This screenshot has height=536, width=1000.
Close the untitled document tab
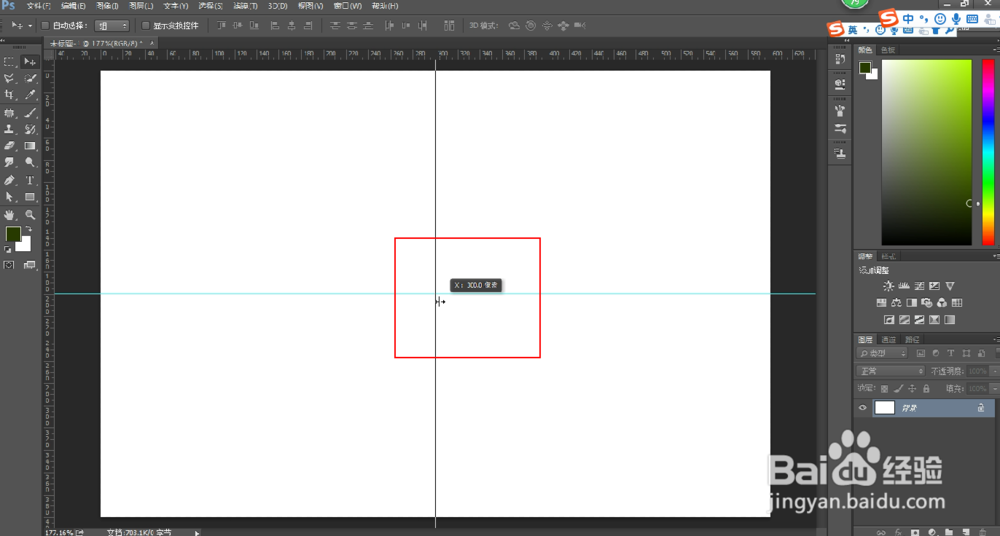[151, 43]
